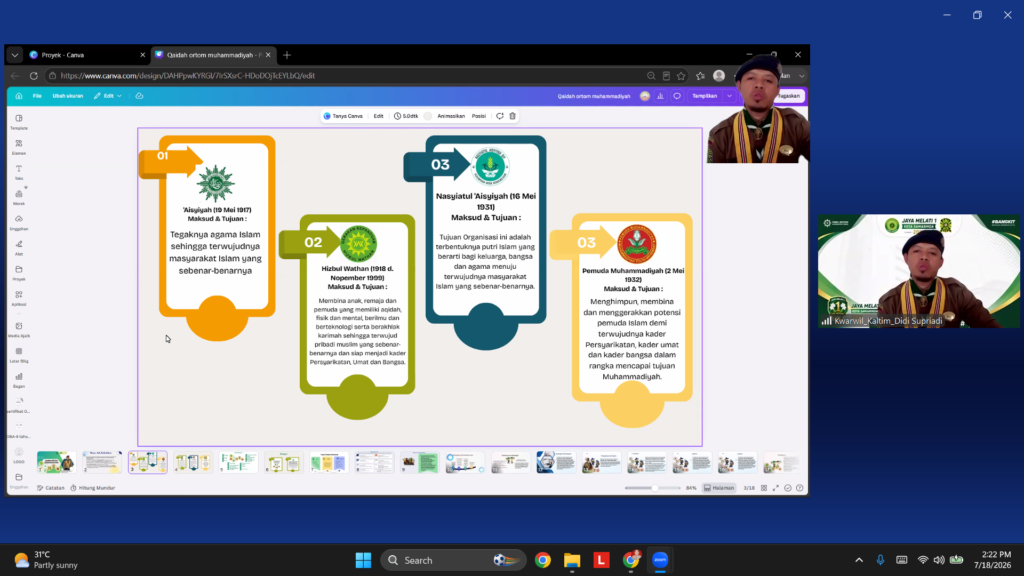Switch to the Proyek - Canva browser tab
Image resolution: width=1024 pixels, height=576 pixels.
87,55
